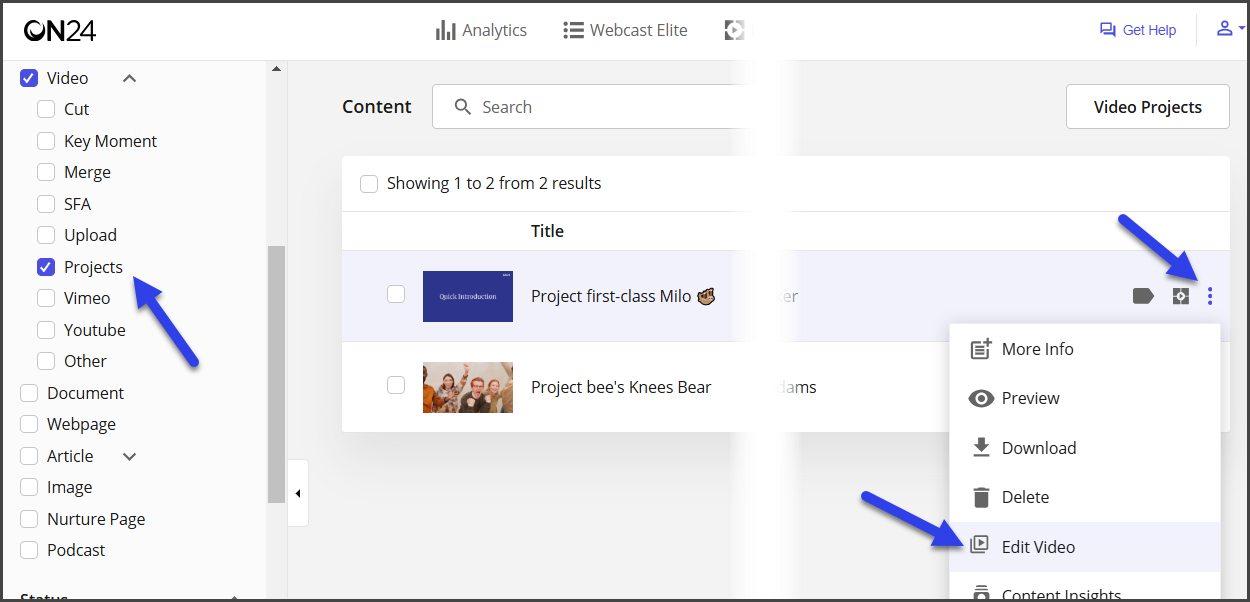Select Download in the context menu
This screenshot has width=1250, height=602.
tap(1038, 448)
